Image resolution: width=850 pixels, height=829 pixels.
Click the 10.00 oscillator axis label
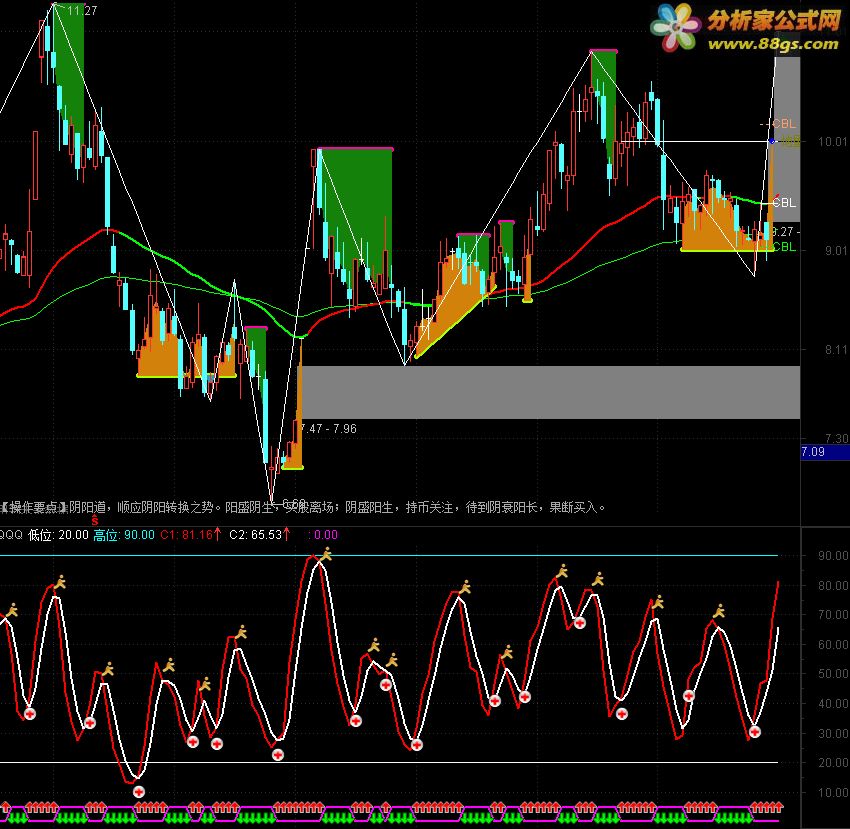point(833,792)
